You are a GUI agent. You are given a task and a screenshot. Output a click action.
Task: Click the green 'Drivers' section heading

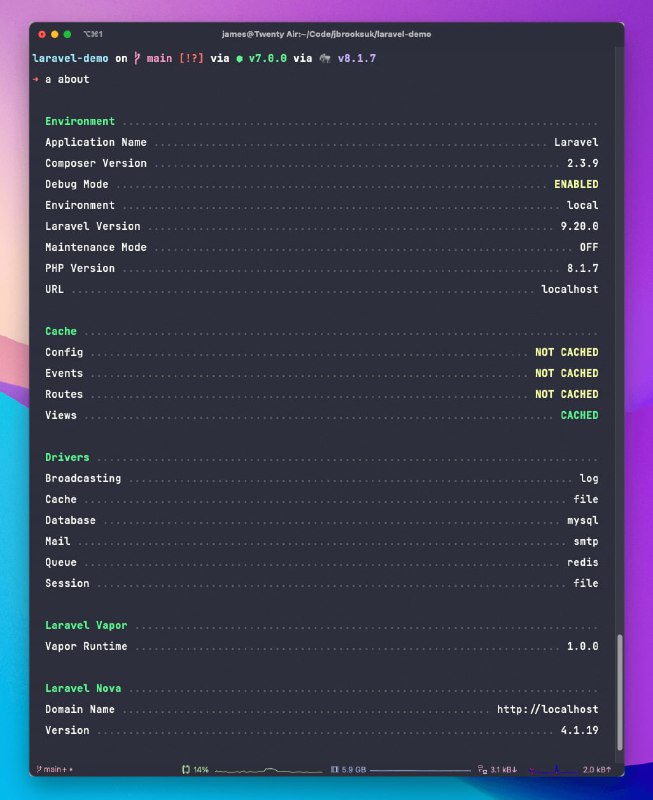point(67,457)
